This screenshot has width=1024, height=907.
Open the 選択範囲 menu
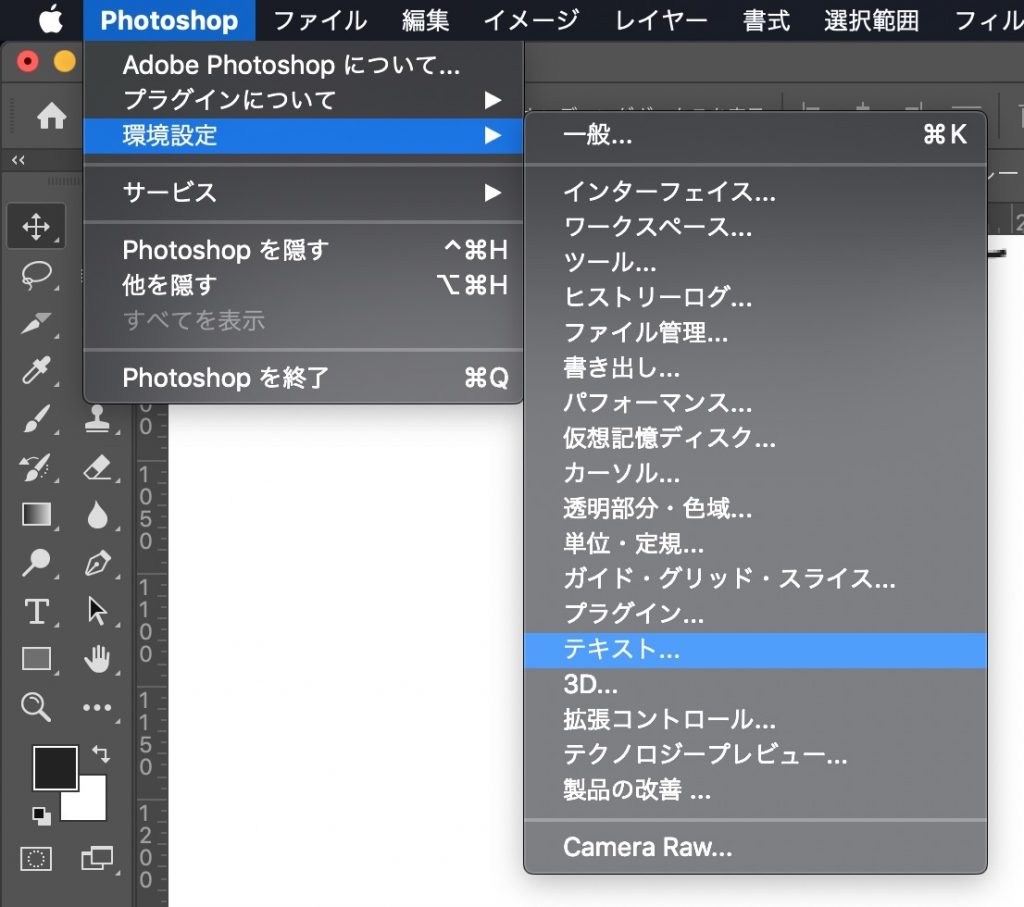click(871, 20)
